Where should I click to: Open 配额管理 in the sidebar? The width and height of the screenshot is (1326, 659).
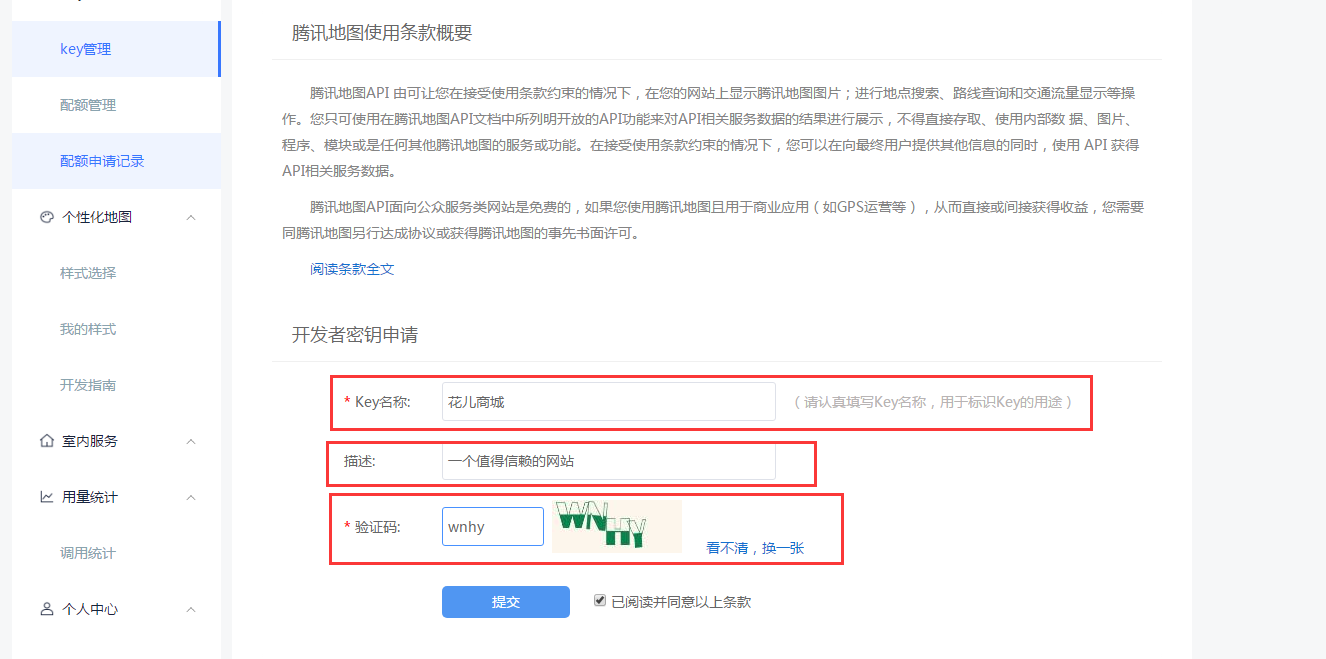click(88, 105)
